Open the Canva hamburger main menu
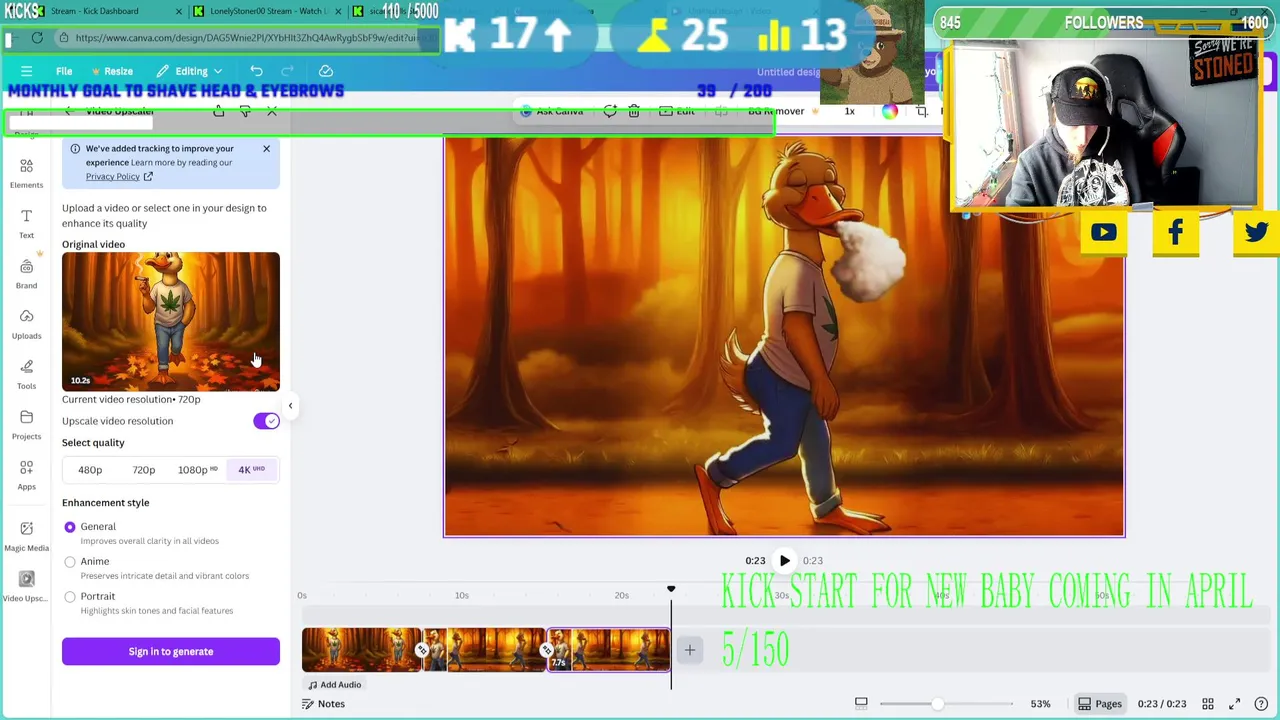Viewport: 1280px width, 720px height. [x=26, y=71]
